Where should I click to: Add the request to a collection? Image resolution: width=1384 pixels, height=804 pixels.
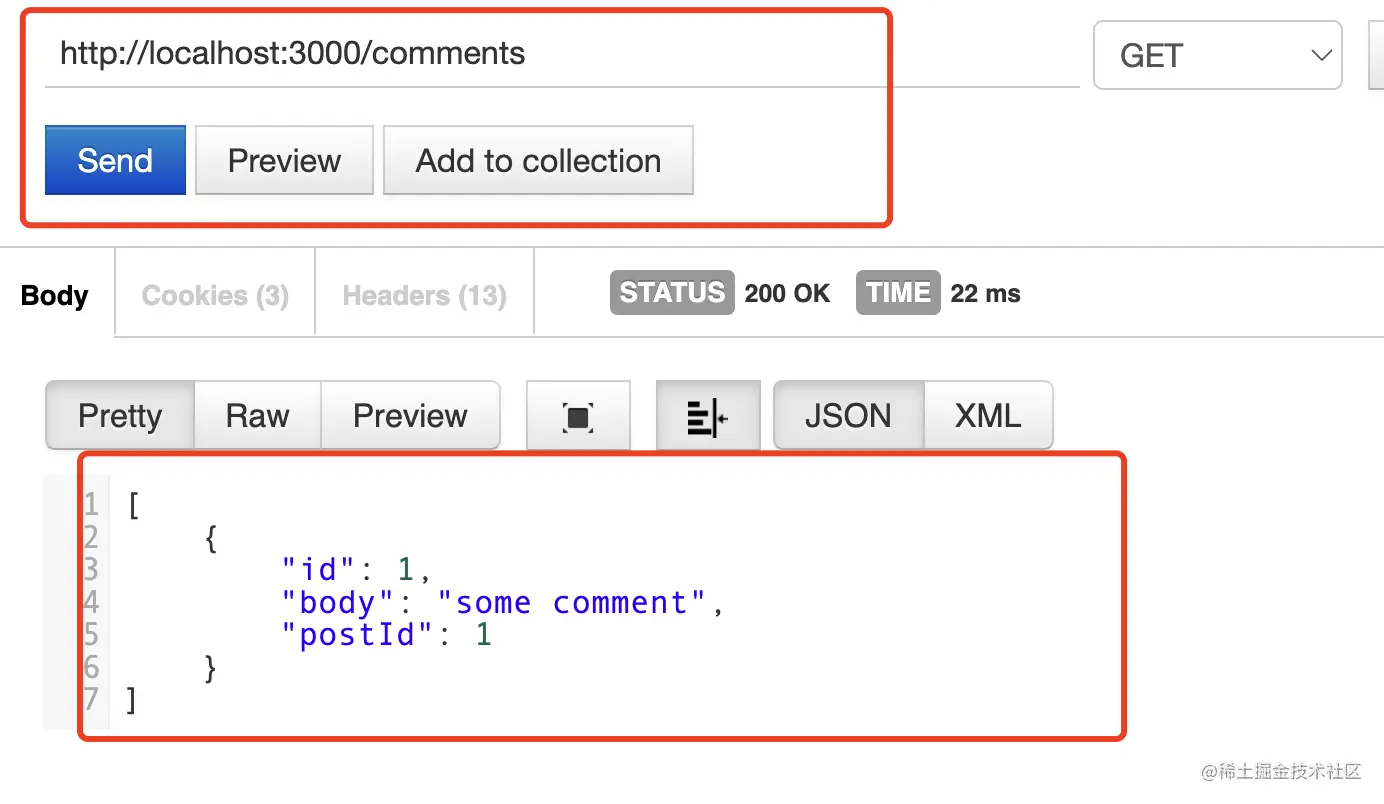538,160
